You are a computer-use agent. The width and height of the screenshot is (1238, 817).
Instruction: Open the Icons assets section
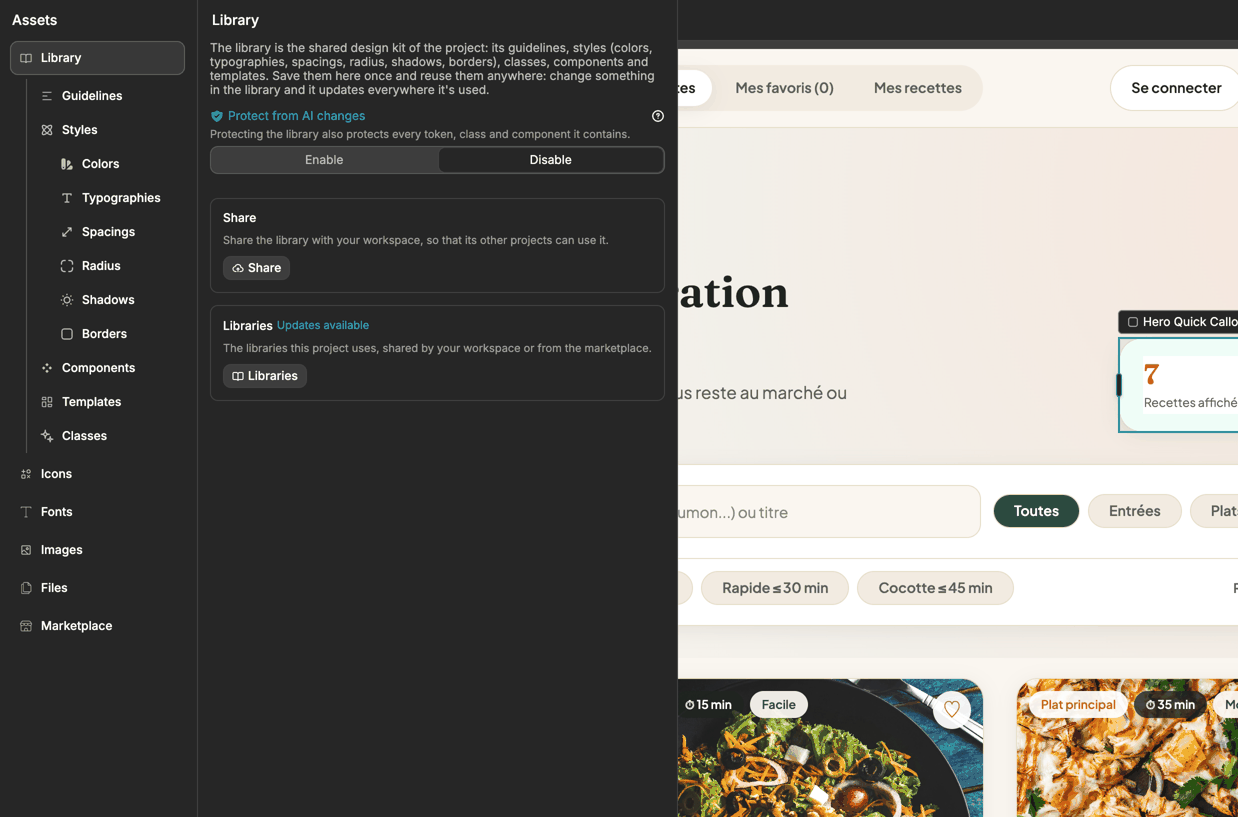(56, 474)
